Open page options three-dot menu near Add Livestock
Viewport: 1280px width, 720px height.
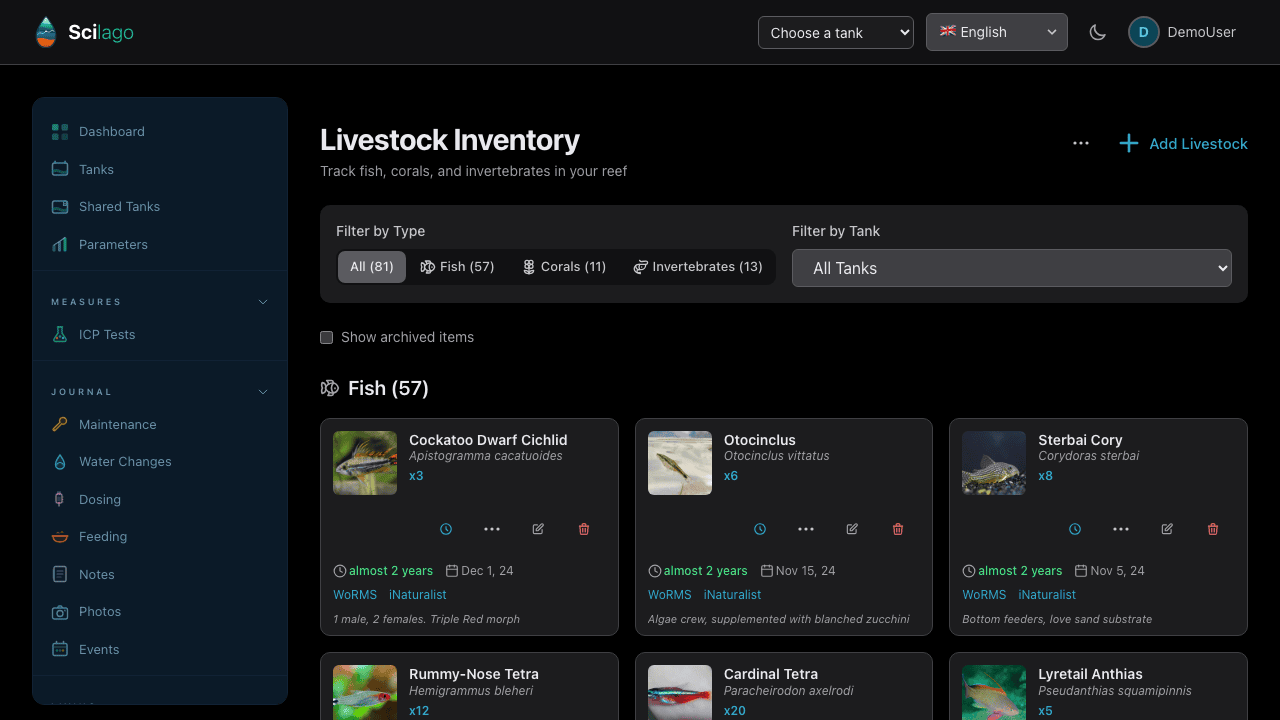(x=1081, y=143)
